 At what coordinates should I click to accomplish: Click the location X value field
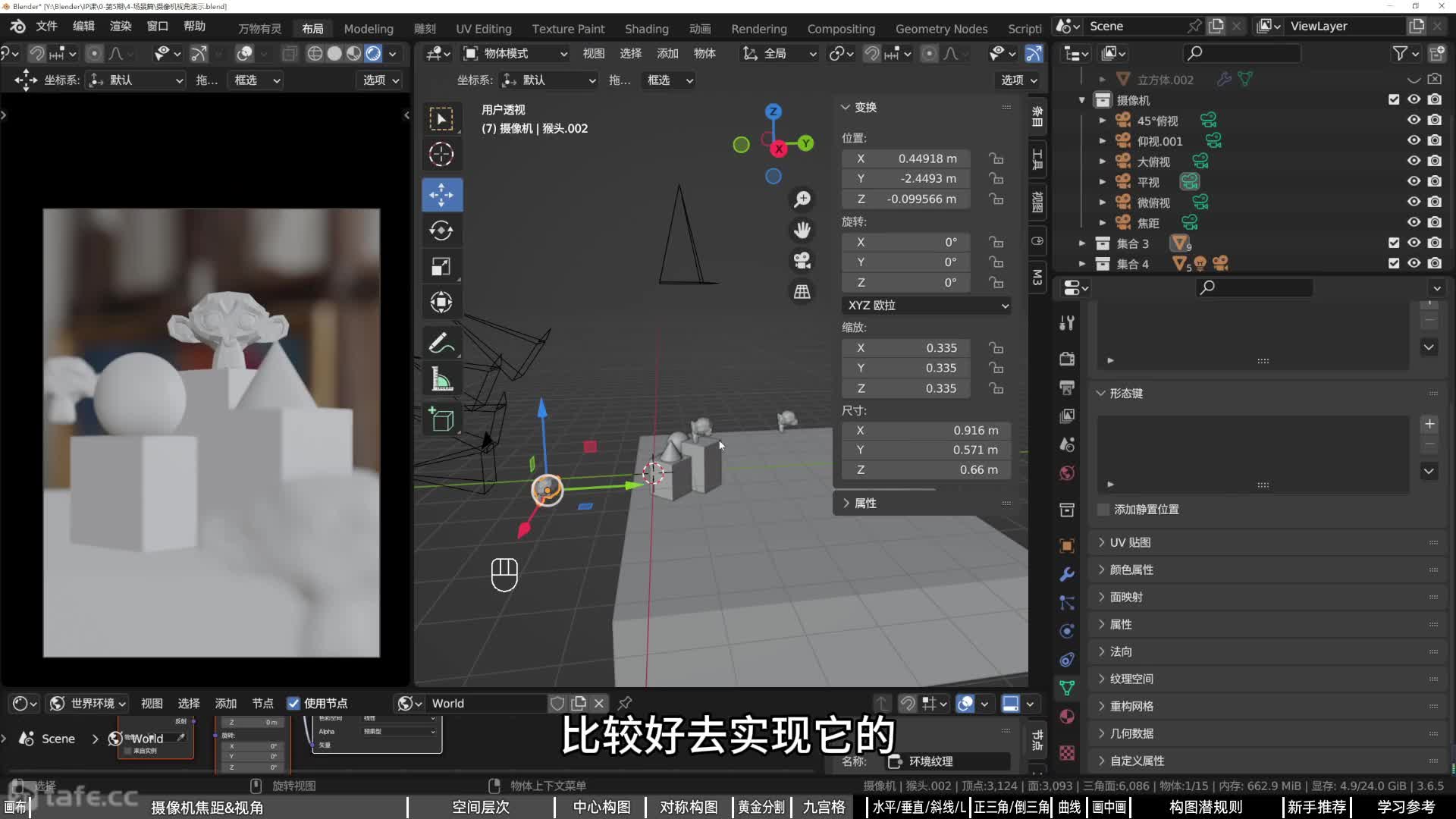pyautogui.click(x=906, y=158)
